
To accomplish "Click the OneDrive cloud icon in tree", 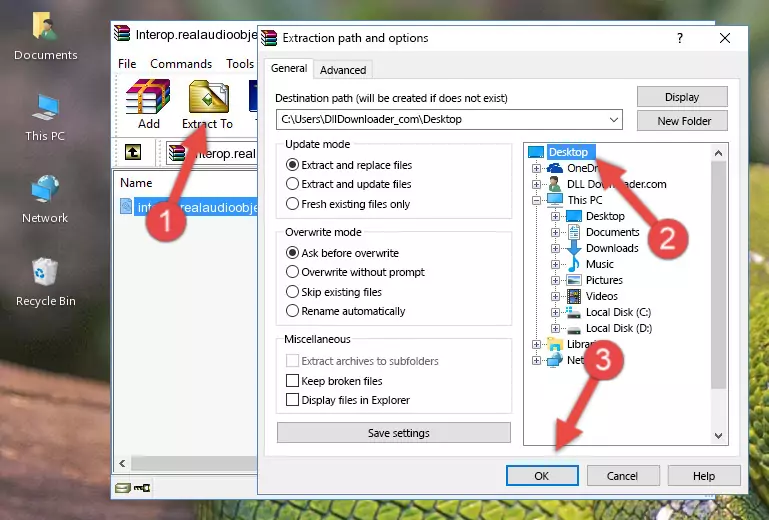I will (555, 168).
